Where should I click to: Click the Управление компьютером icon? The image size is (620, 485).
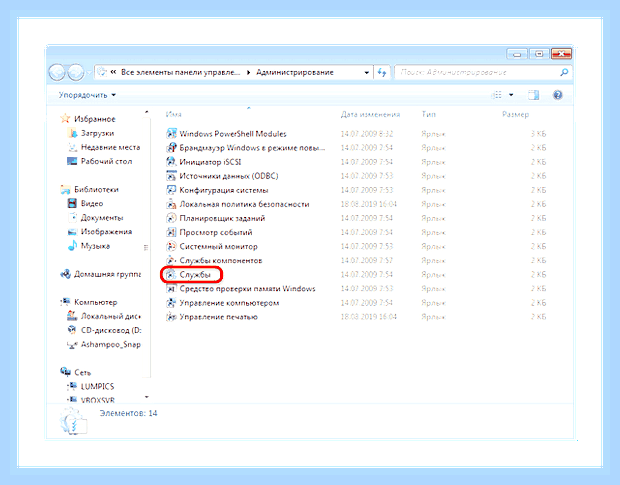pos(171,303)
